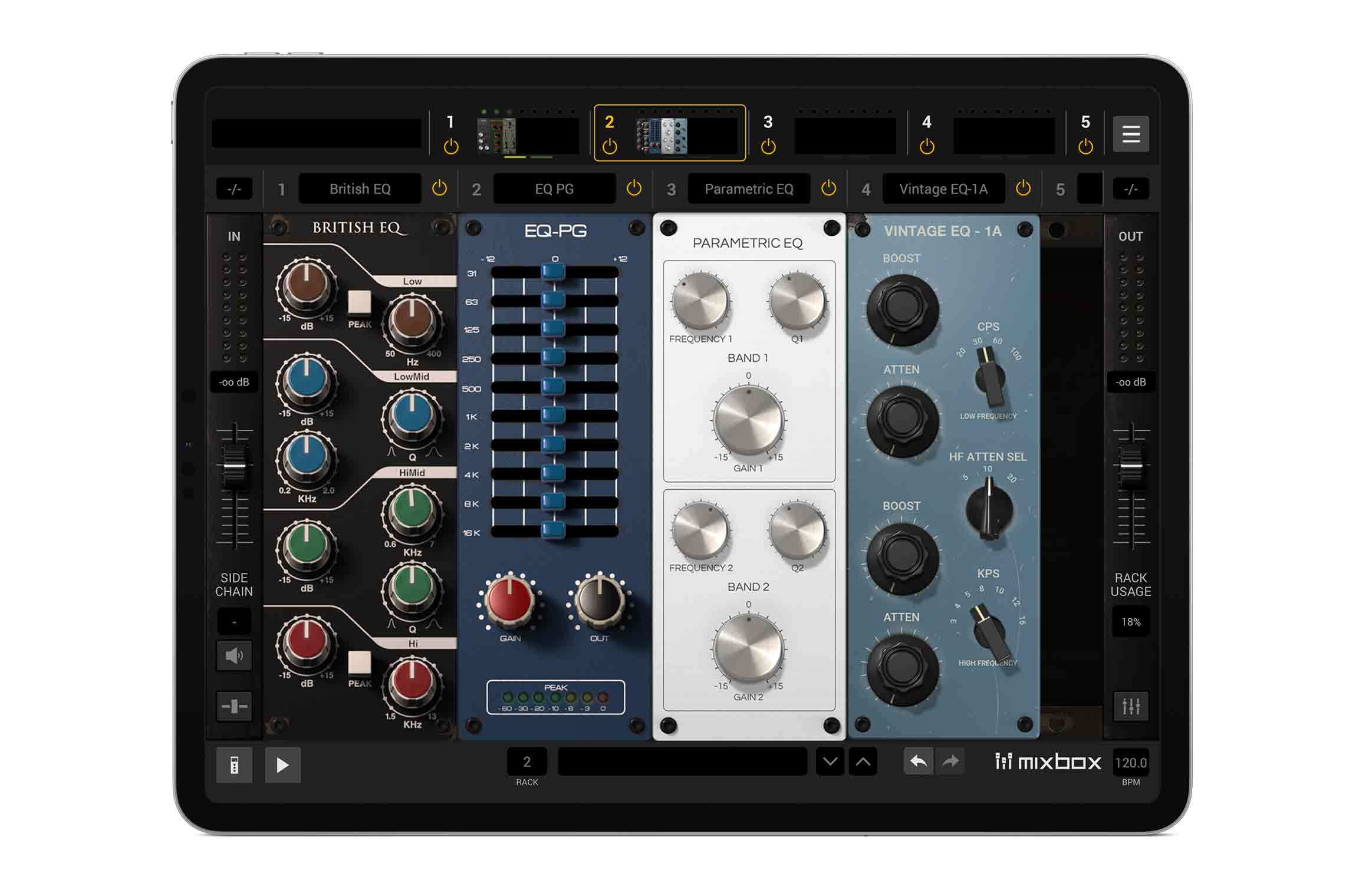Toggle the Hi band PEAK button
Viewport: 1372px width, 890px height.
pyautogui.click(x=360, y=662)
